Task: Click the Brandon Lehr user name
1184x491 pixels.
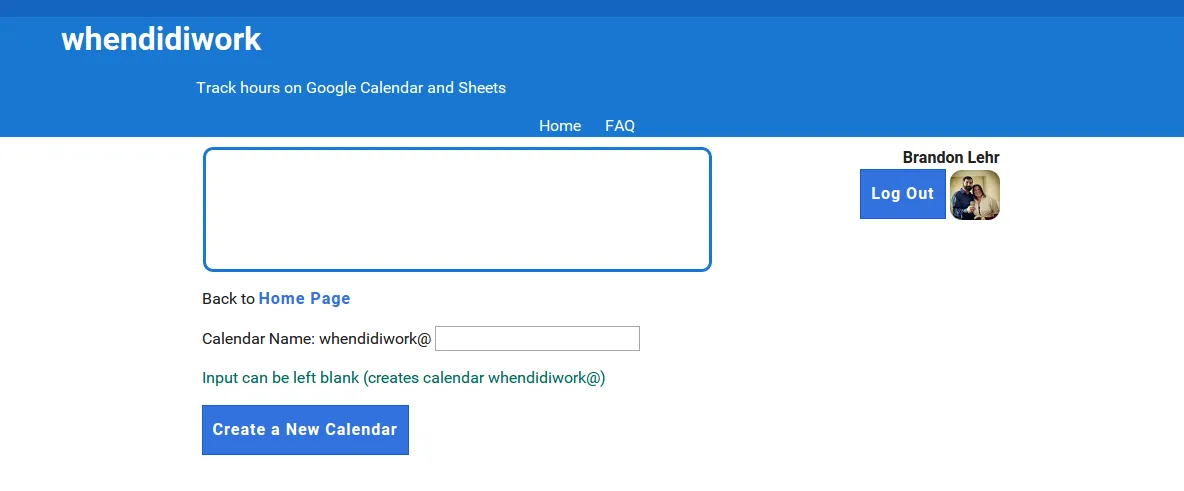Action: [x=950, y=158]
